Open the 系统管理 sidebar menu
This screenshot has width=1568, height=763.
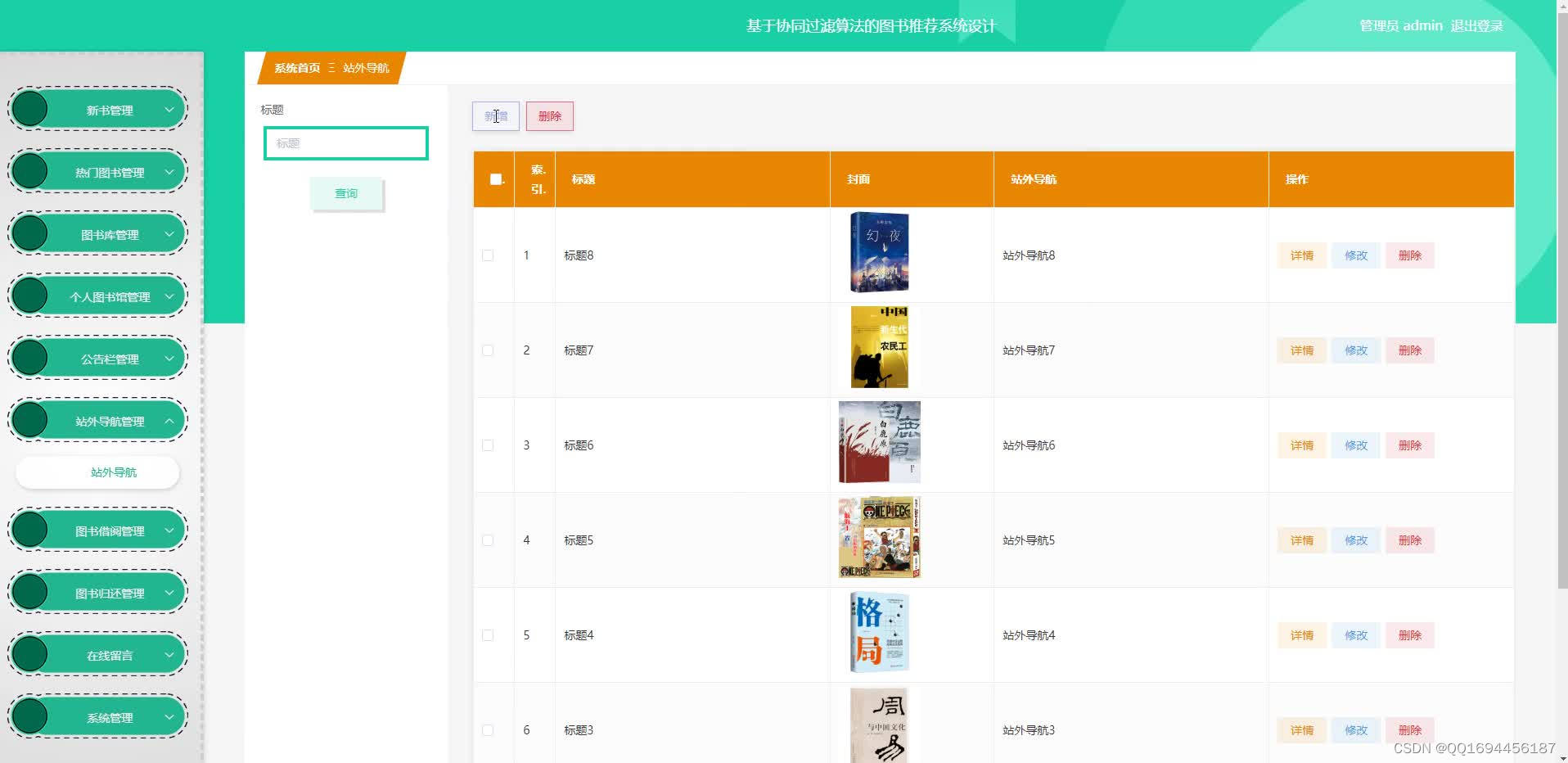tap(97, 717)
